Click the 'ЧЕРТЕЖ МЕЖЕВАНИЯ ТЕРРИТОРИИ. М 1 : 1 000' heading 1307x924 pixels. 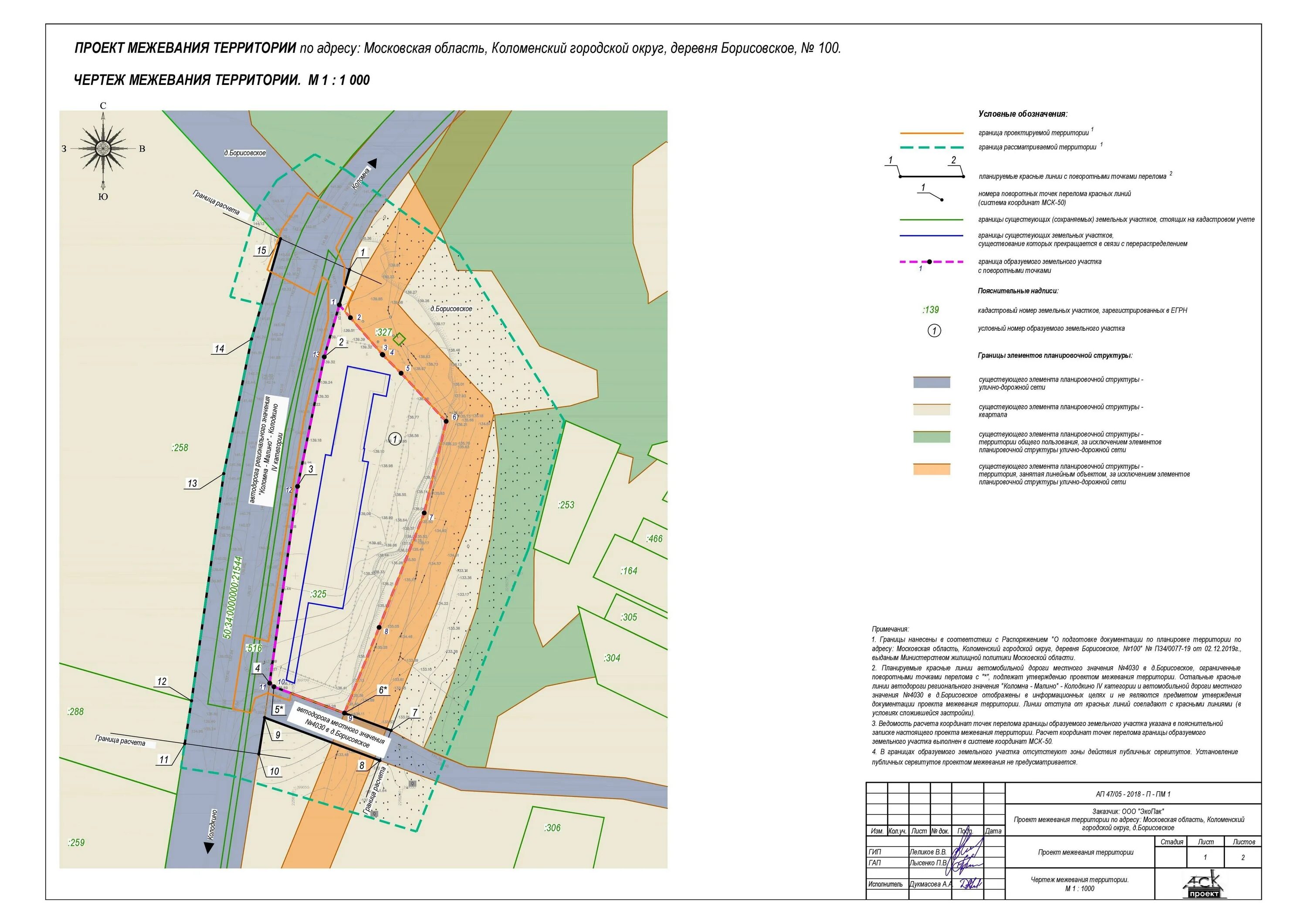(x=222, y=80)
